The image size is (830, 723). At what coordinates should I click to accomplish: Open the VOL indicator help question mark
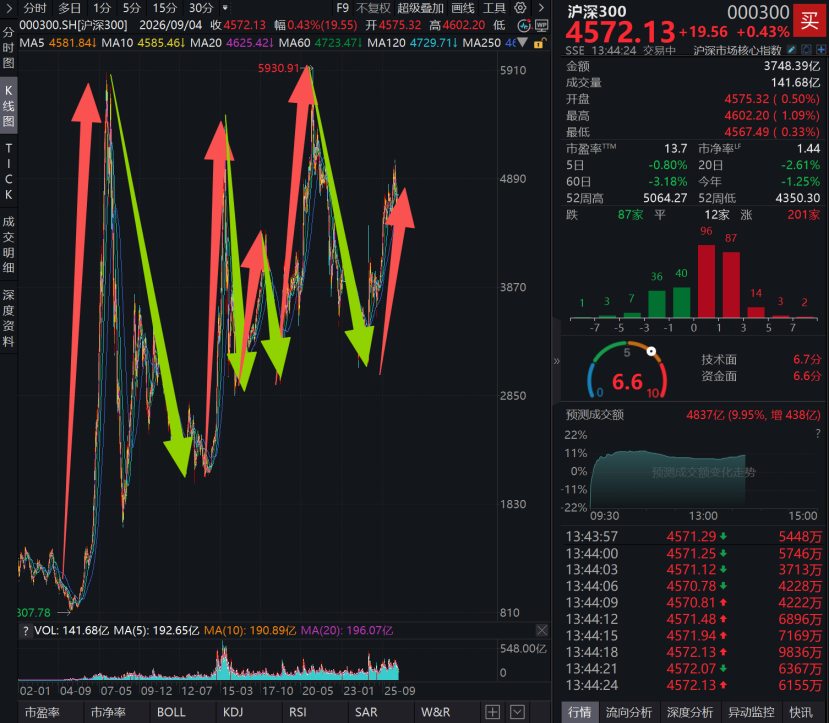[25, 630]
